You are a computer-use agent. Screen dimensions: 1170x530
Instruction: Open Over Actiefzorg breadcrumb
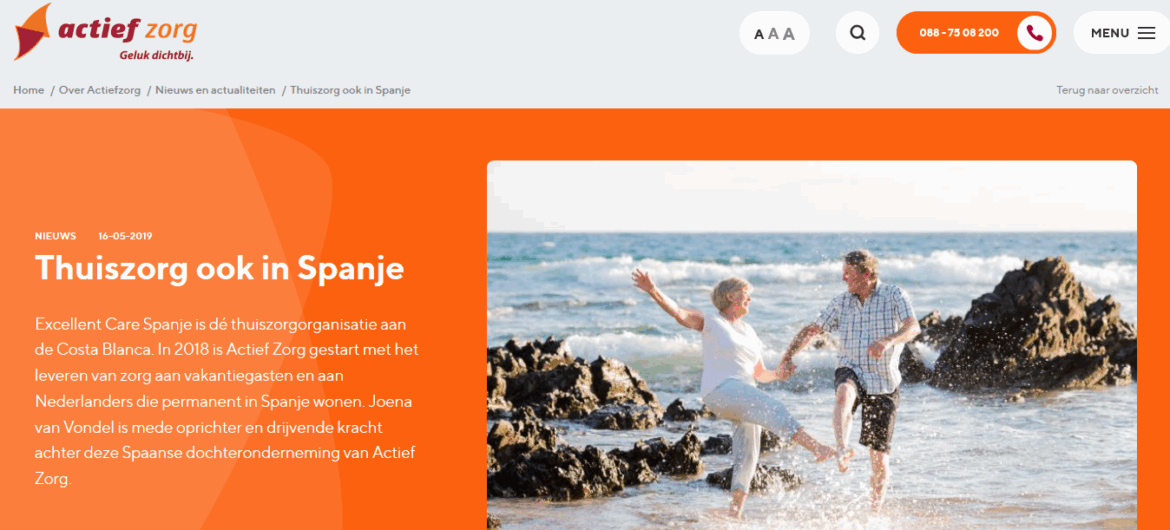pyautogui.click(x=100, y=90)
